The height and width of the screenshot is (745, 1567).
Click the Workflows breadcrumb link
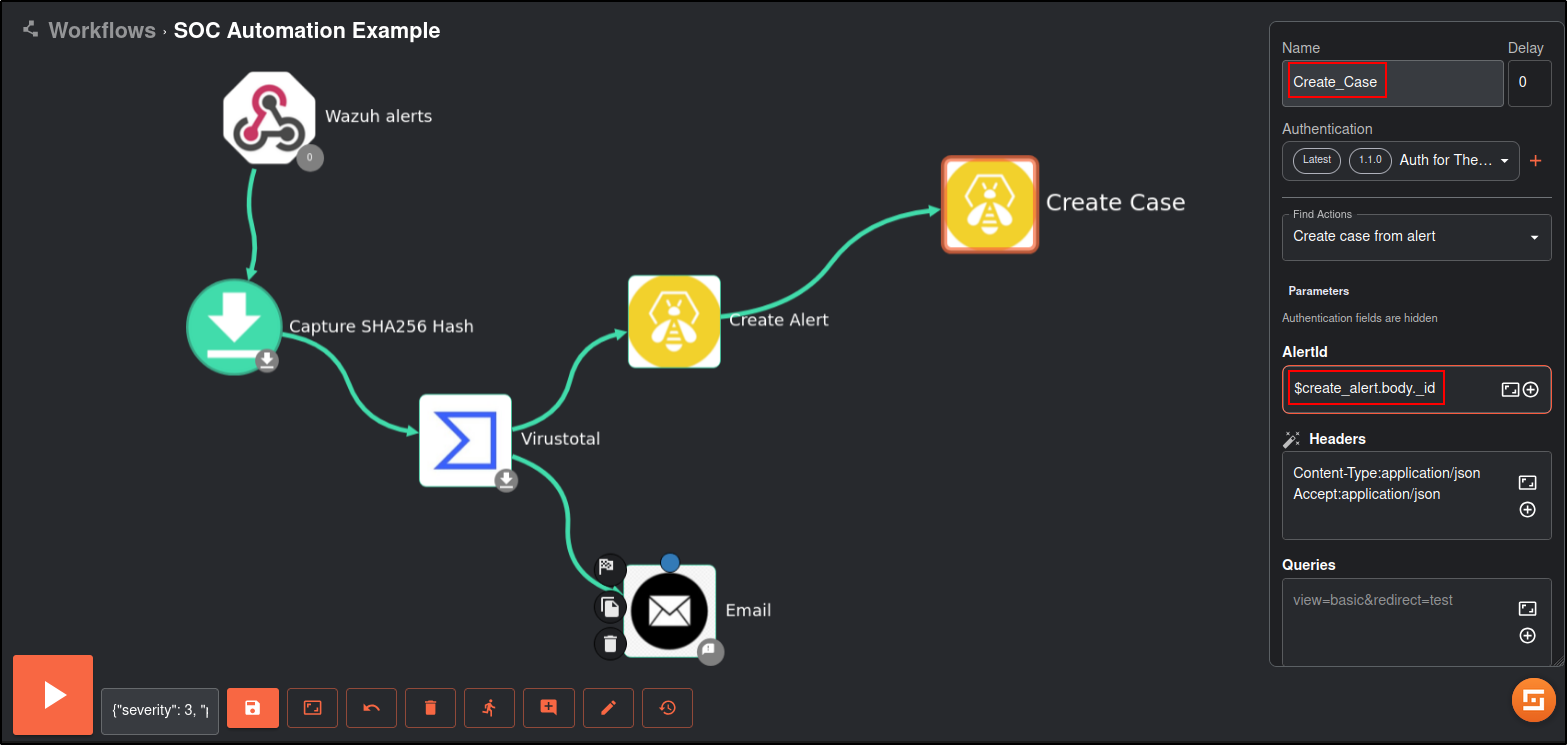102,31
